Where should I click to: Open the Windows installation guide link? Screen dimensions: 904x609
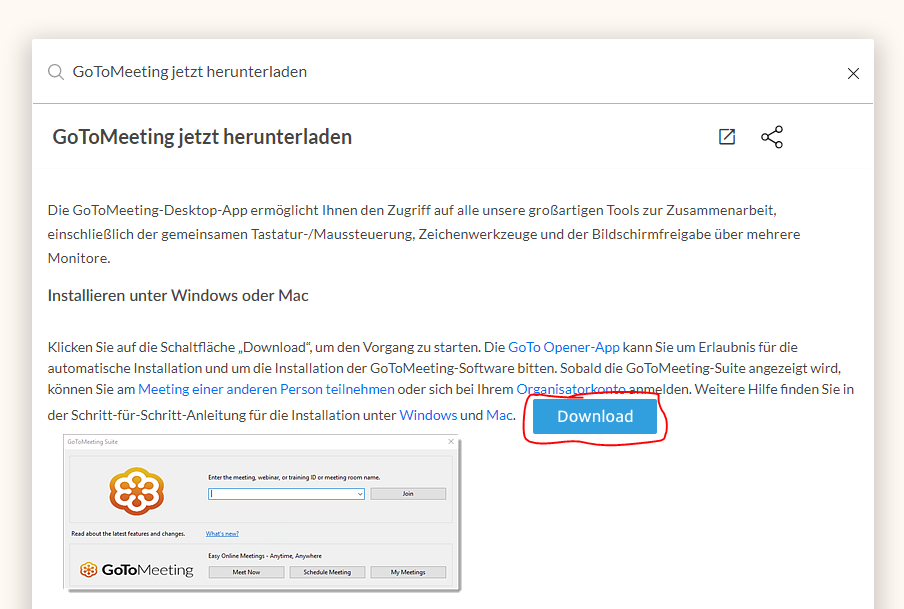tap(428, 415)
